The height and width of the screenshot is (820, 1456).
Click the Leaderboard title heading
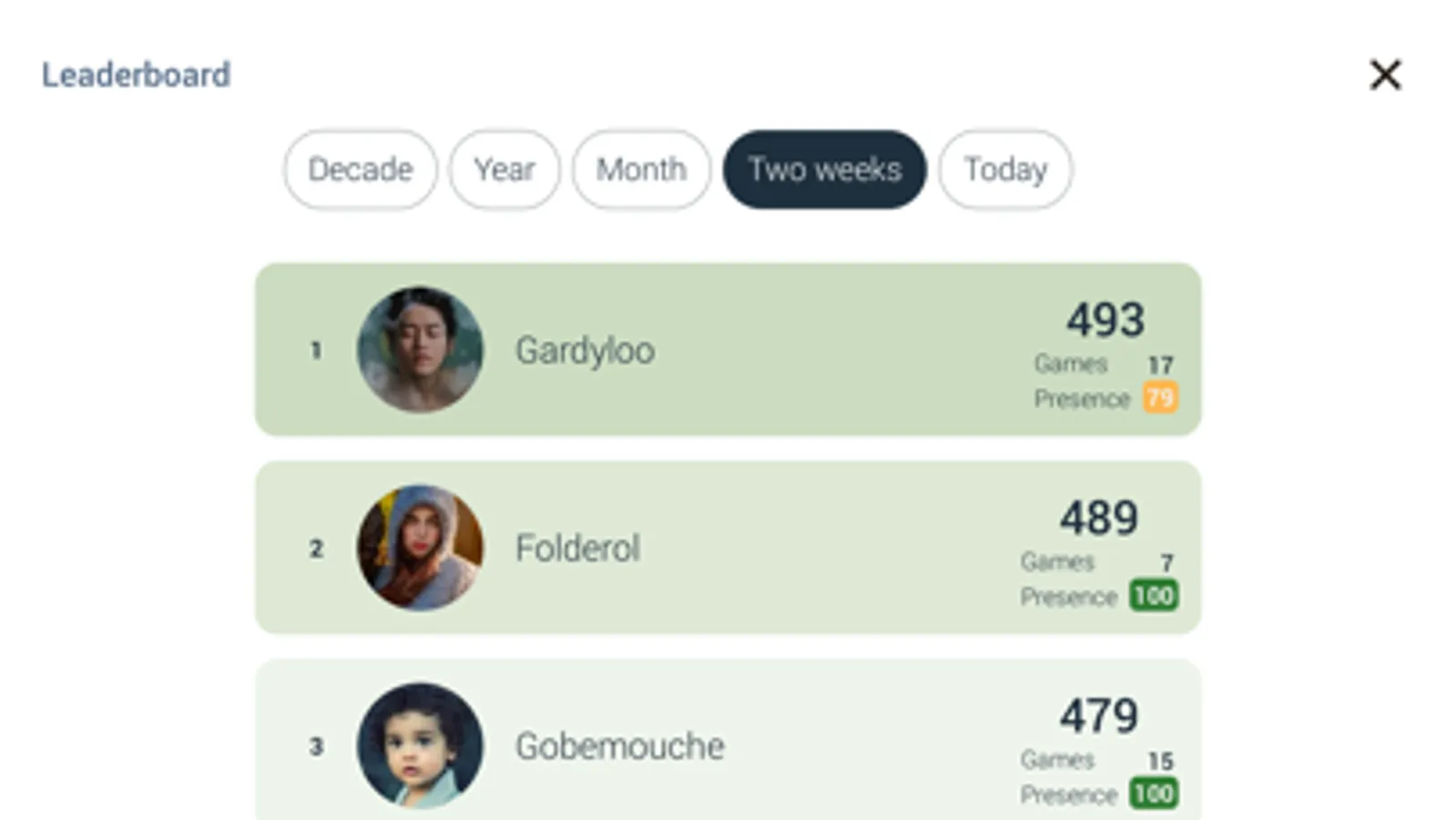136,75
